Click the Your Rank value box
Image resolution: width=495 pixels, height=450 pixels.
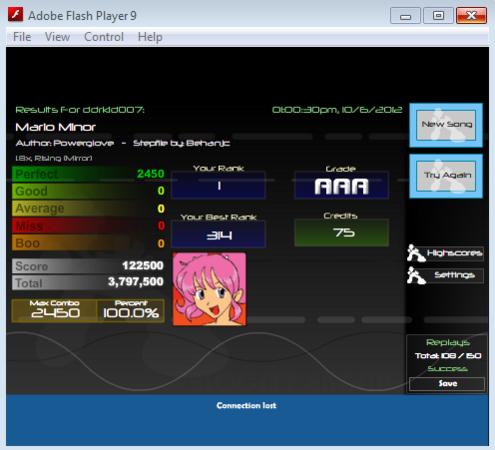click(x=218, y=185)
